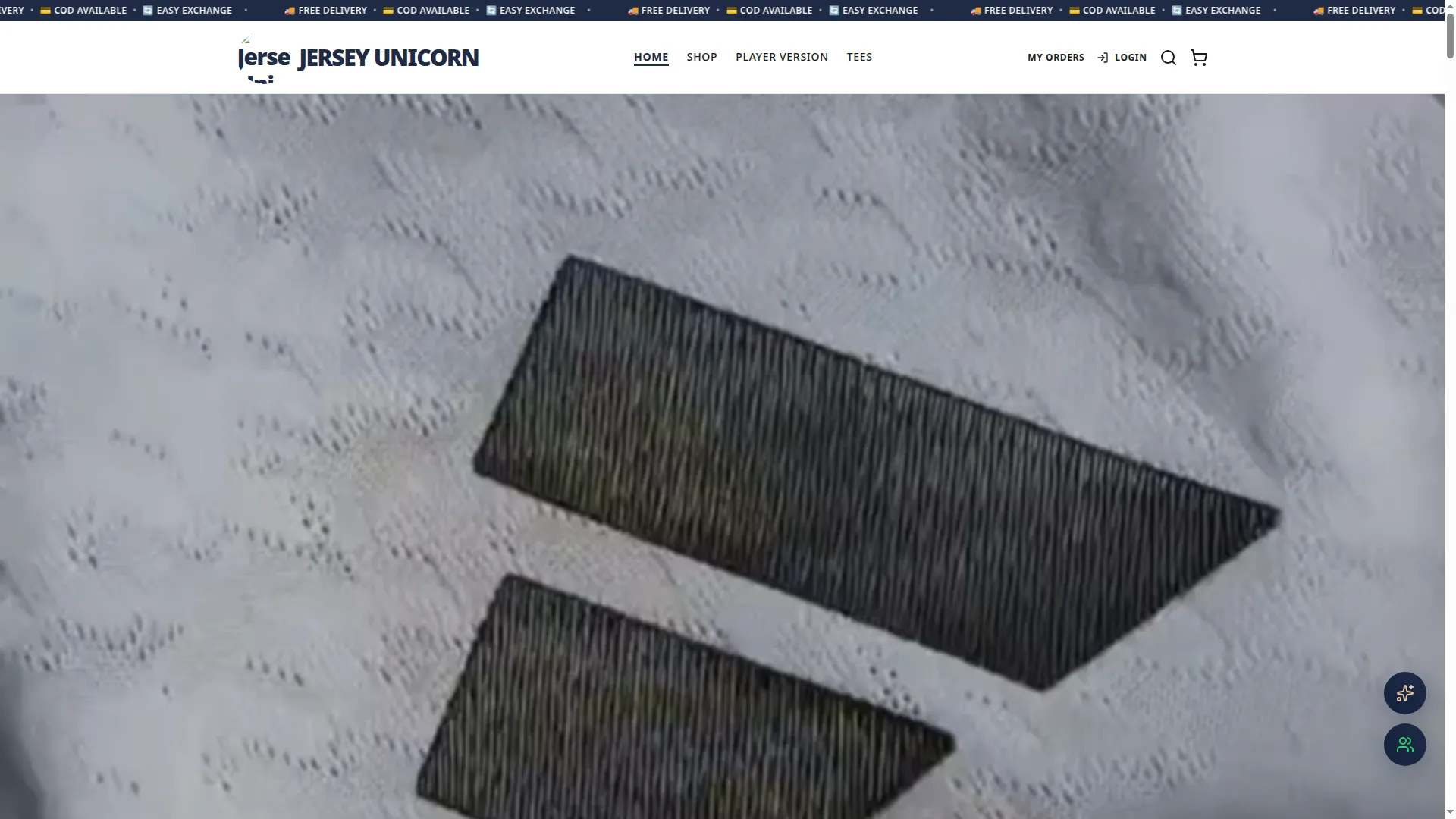Screen dimensions: 1456x819
Task: Click the JERSEY UNICORN brand title
Action: (x=388, y=58)
